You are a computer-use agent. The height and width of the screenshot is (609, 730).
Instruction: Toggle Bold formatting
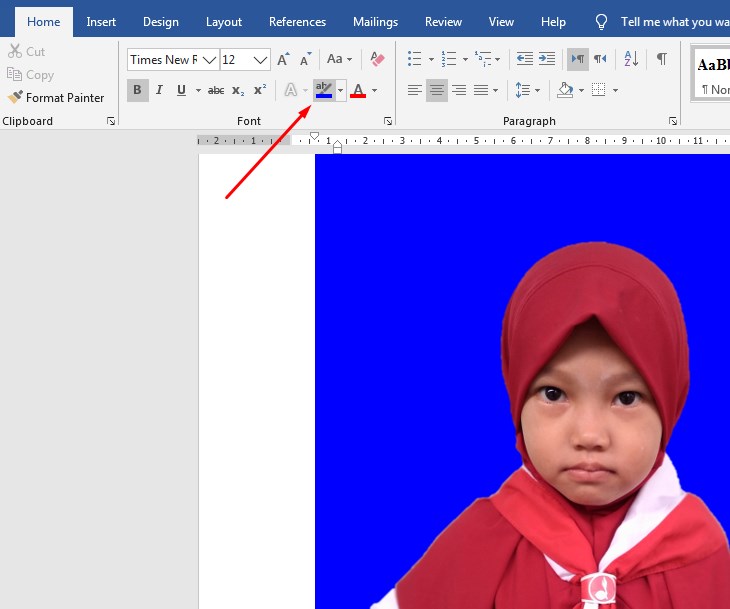coord(138,90)
